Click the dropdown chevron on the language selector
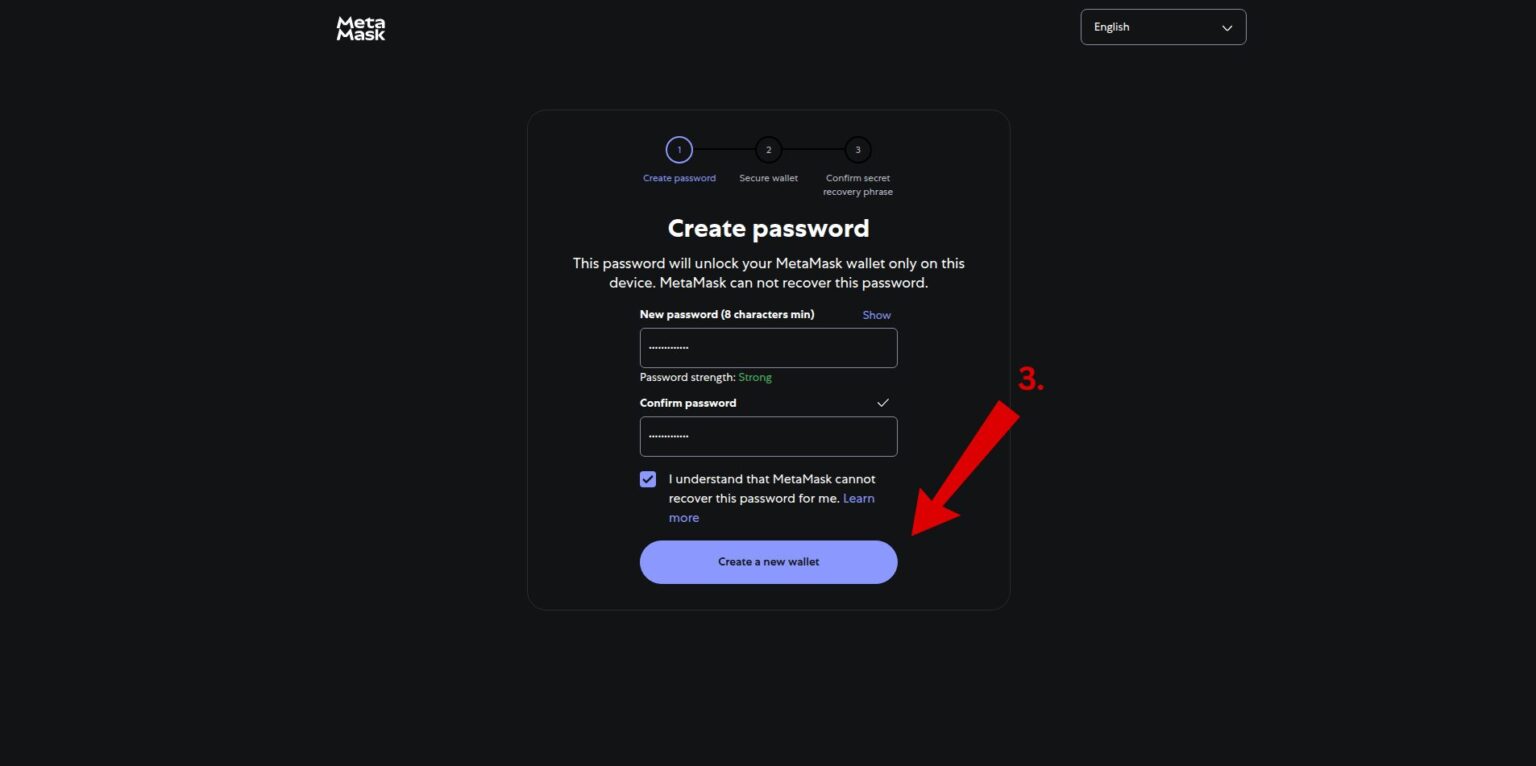1536x766 pixels. pyautogui.click(x=1227, y=27)
